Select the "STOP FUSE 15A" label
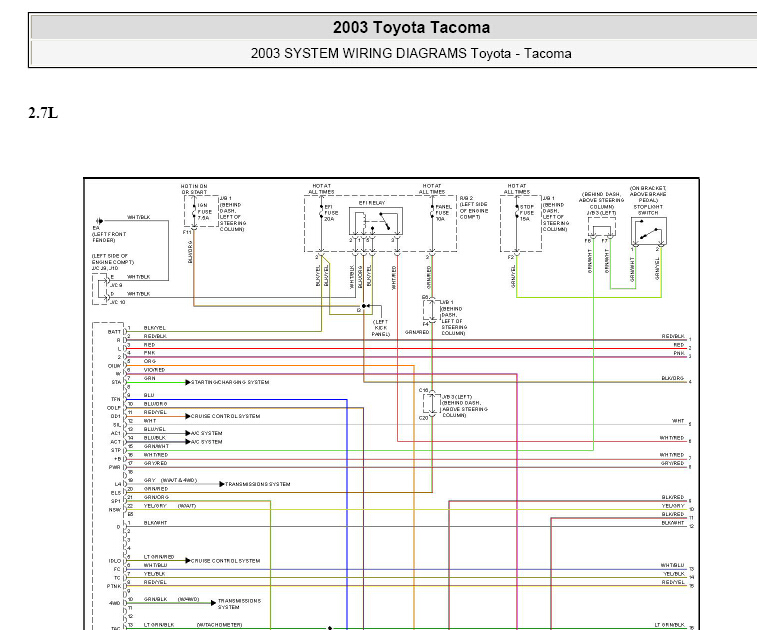The width and height of the screenshot is (757, 630). coord(526,212)
